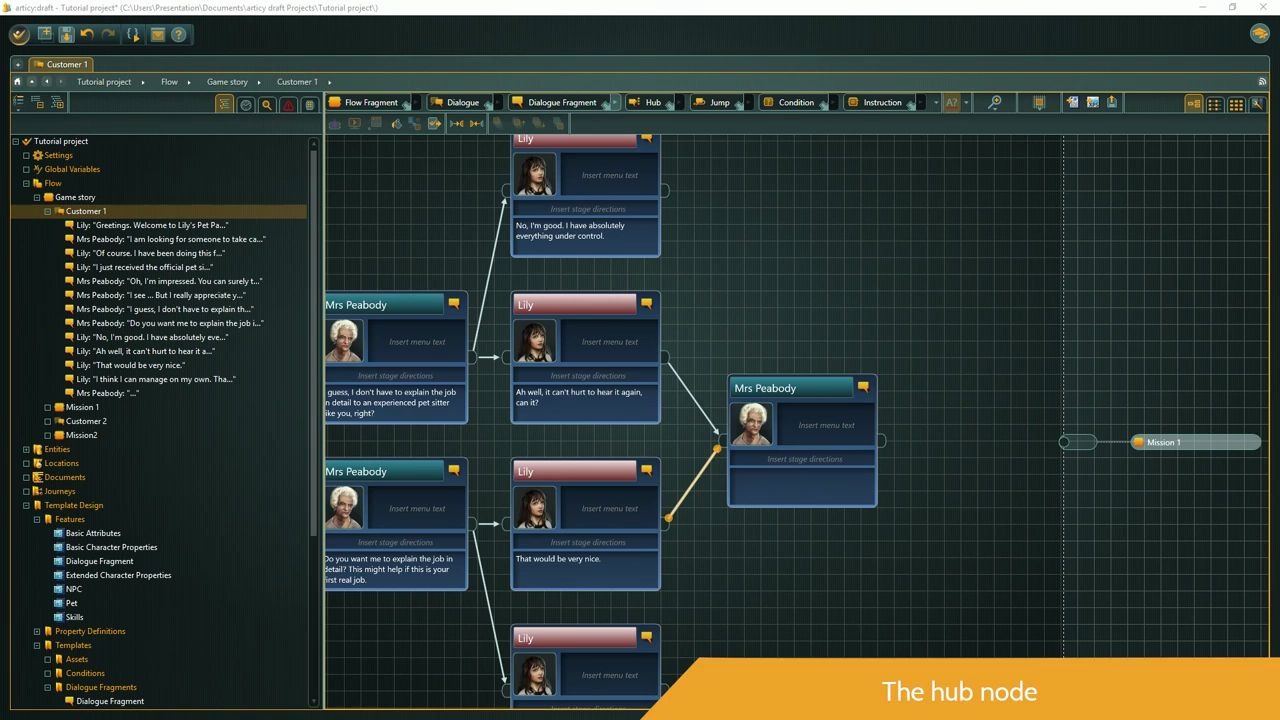1280x720 pixels.
Task: Expand the Property Definitions tree node
Action: click(37, 631)
